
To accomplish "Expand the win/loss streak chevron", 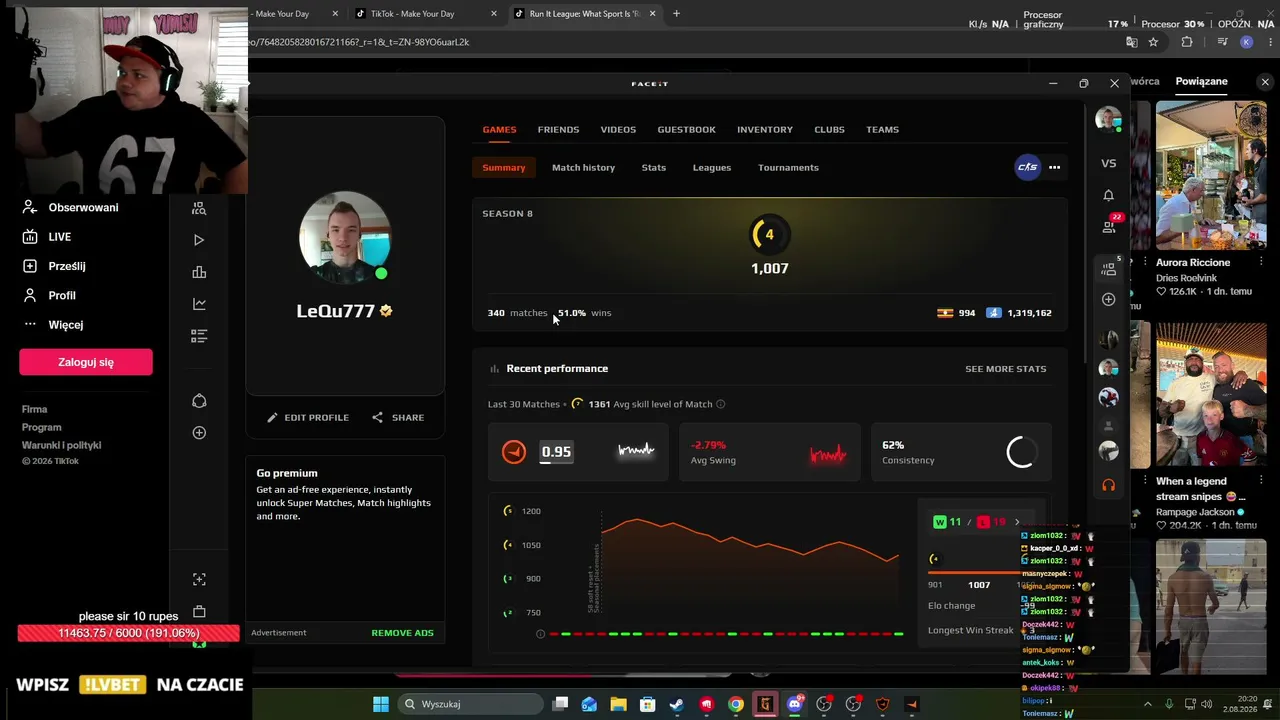I will pos(1017,522).
